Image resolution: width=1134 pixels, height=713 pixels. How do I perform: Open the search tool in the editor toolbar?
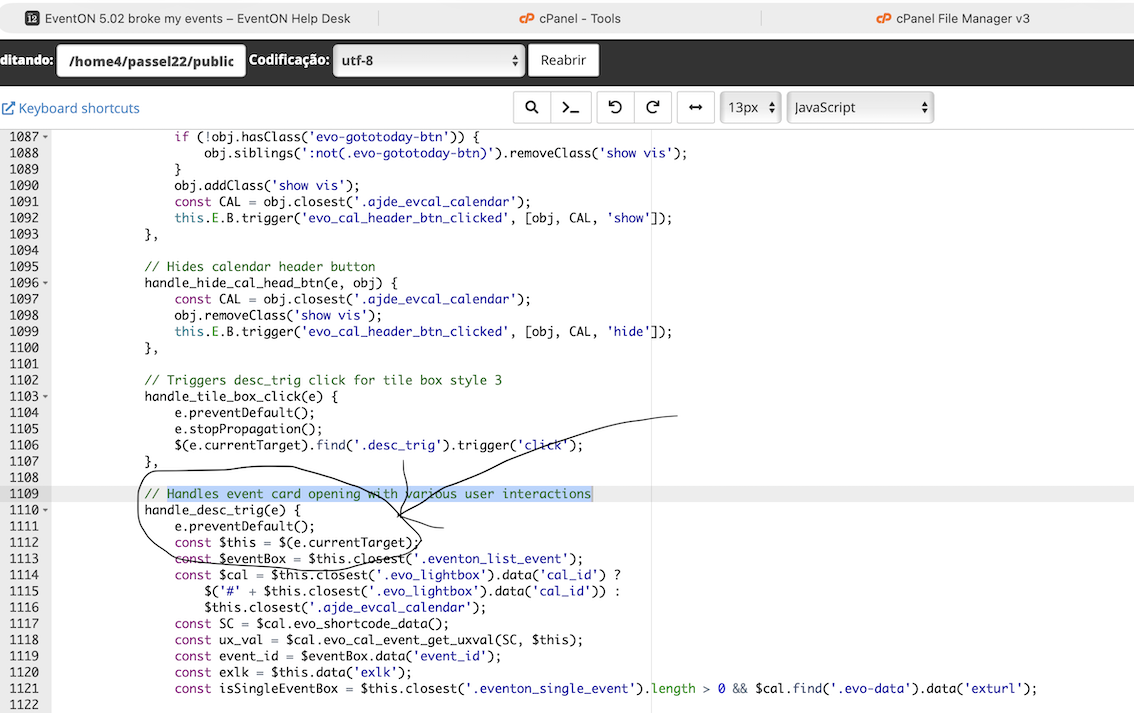pyautogui.click(x=532, y=108)
